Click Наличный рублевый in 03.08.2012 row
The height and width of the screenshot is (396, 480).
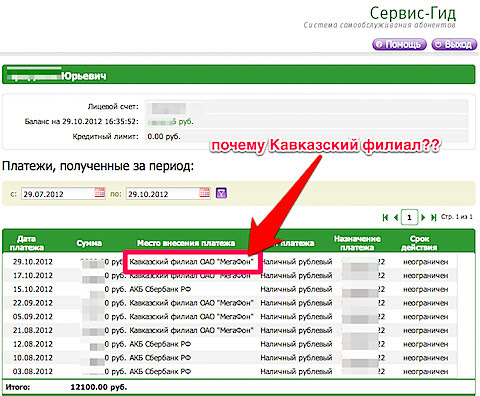click(296, 371)
